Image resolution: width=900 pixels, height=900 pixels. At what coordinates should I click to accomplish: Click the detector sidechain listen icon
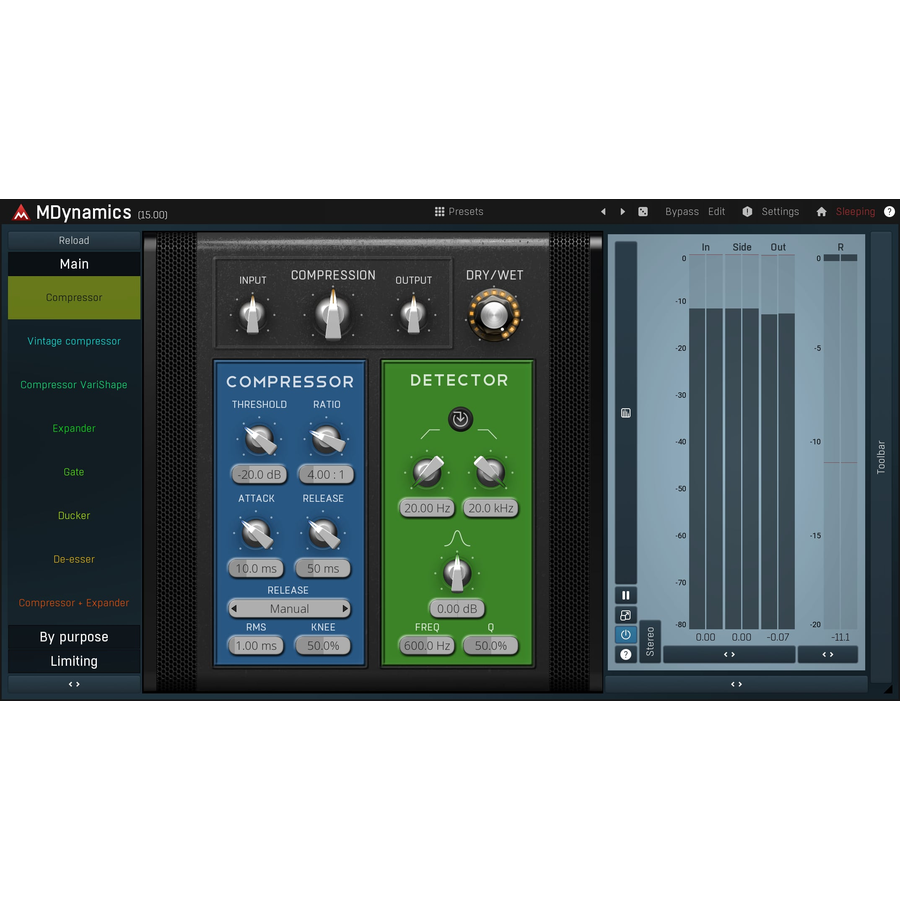[460, 419]
